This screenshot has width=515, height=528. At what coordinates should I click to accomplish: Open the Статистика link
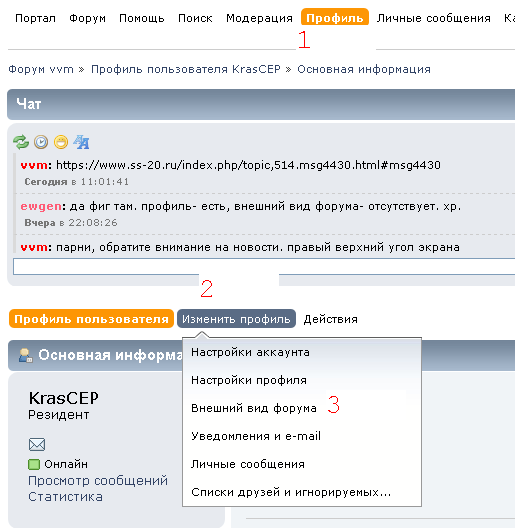point(65,497)
